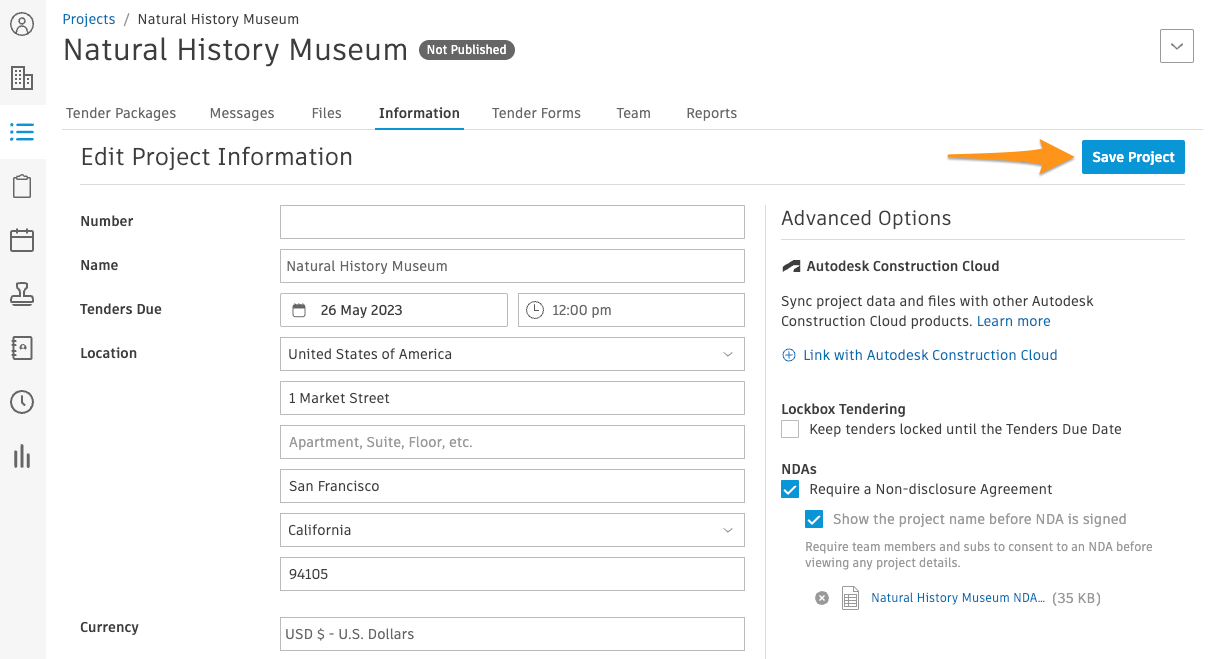The height and width of the screenshot is (659, 1214).
Task: Click the Edit Project Information heading
Action: (216, 157)
